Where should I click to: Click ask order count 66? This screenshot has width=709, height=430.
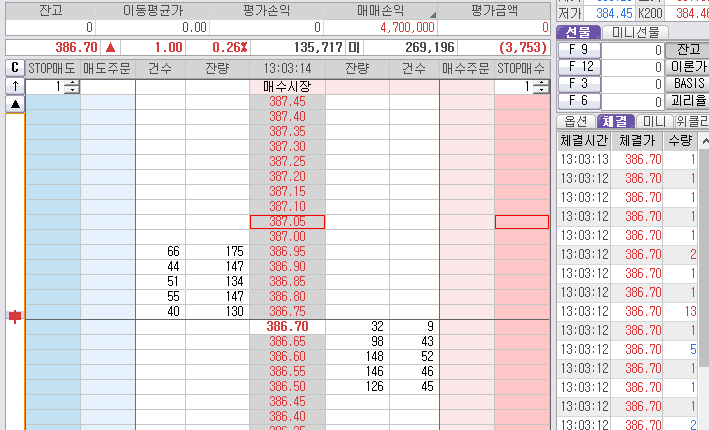click(x=161, y=251)
